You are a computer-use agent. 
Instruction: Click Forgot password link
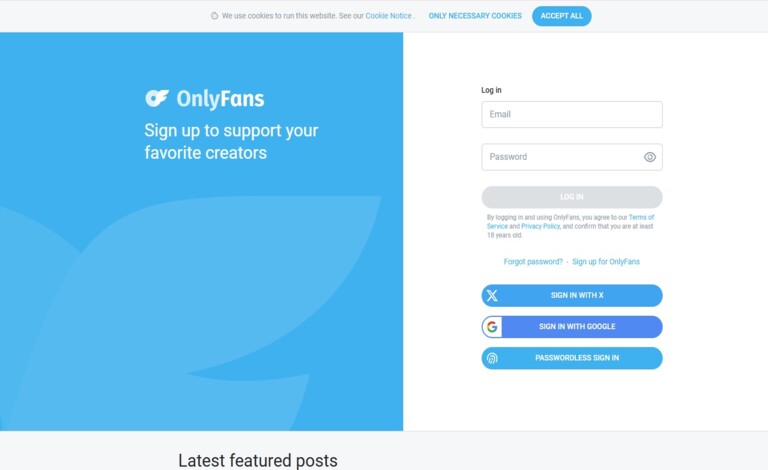533,262
